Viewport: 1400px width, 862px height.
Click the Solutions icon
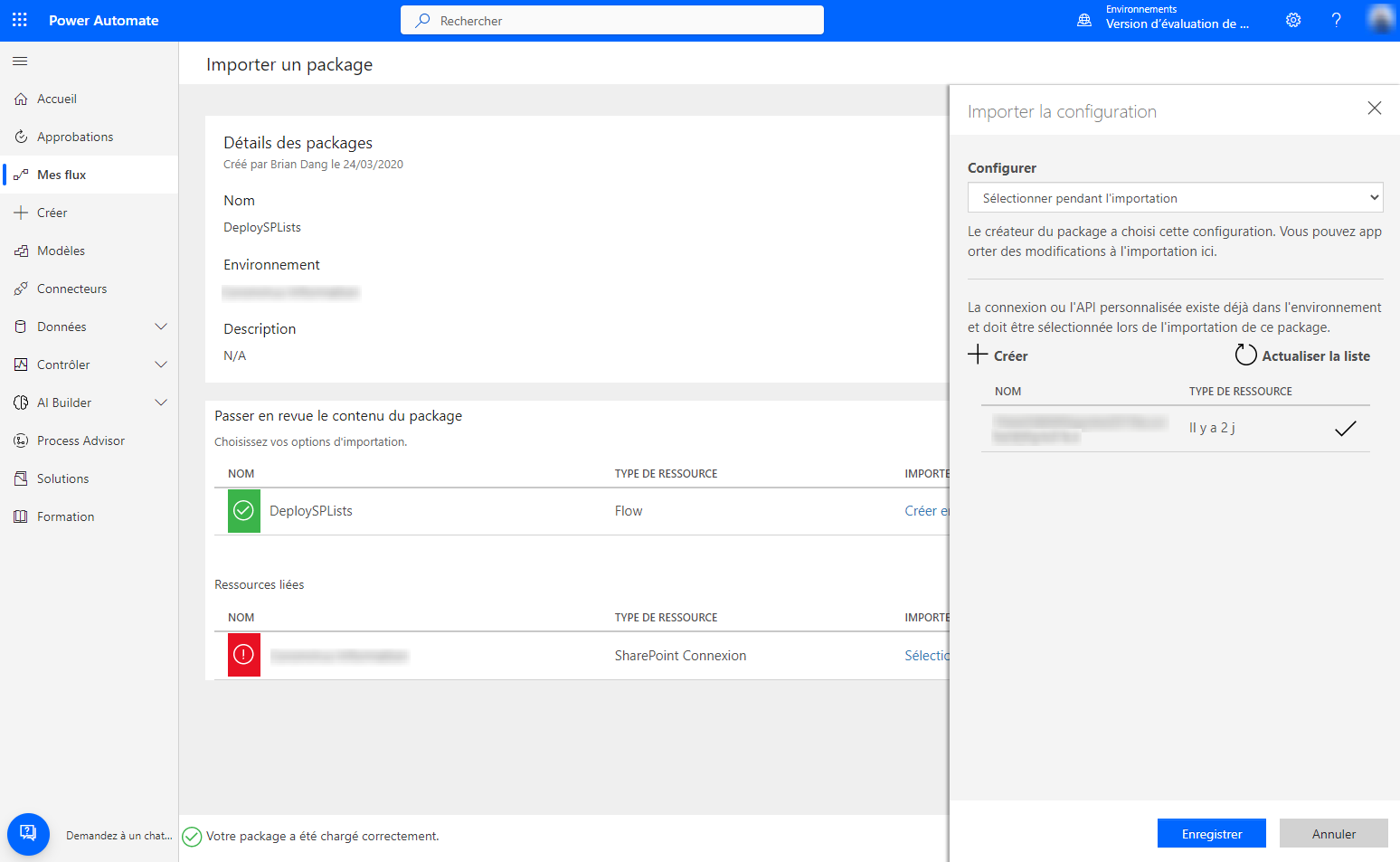pos(21,478)
